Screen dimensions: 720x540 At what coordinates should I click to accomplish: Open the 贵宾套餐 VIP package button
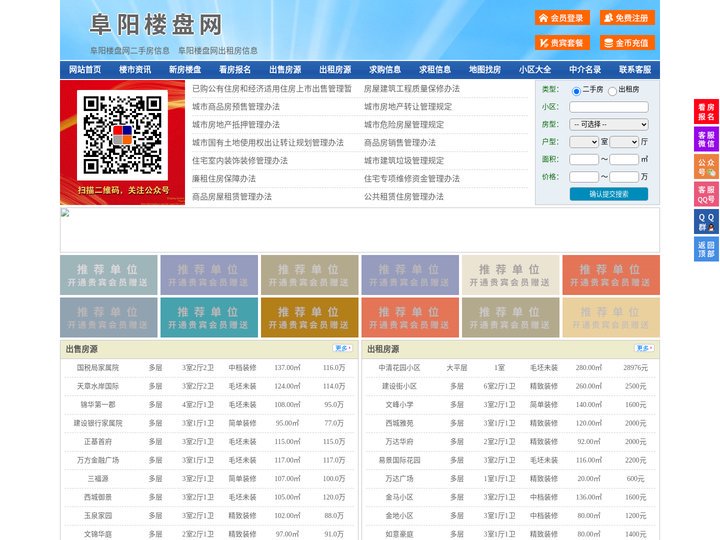[x=562, y=43]
